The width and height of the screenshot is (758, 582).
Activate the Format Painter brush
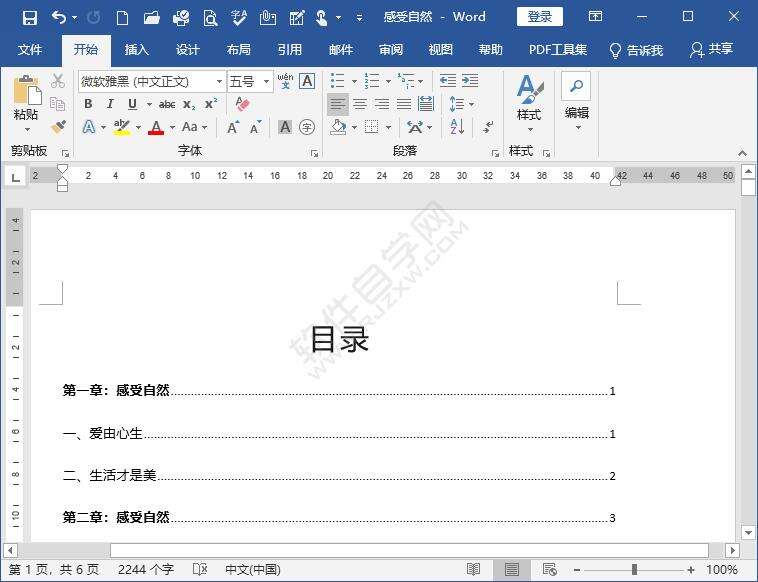click(x=58, y=127)
